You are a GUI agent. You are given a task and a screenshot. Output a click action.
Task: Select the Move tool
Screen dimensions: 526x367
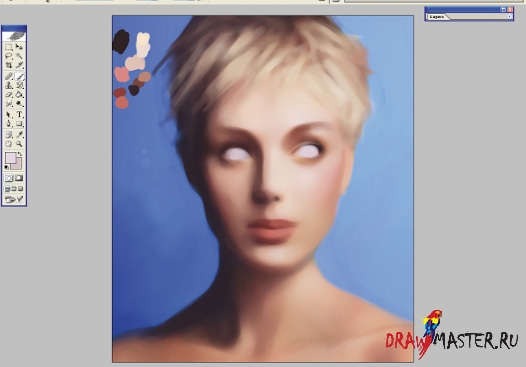[x=19, y=47]
